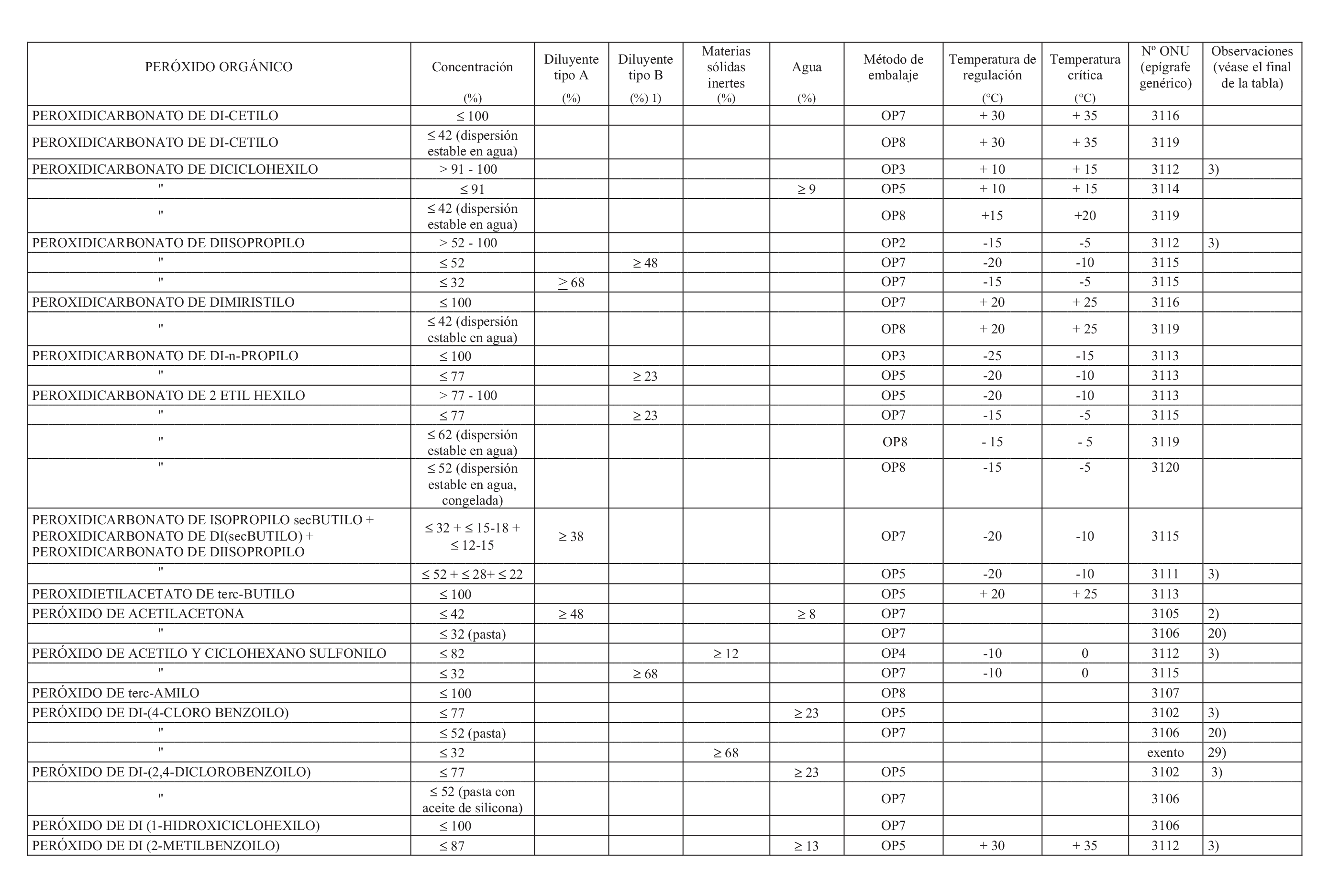Viewport: 1328px width, 896px height.
Task: Click the '≤ 32 (pasta)' concentration cell
Action: pyautogui.click(x=472, y=634)
